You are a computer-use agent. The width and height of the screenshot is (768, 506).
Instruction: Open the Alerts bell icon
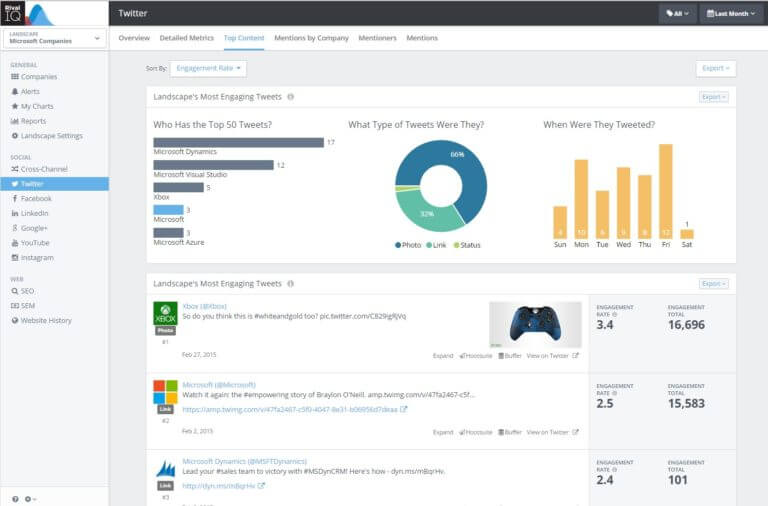15,92
